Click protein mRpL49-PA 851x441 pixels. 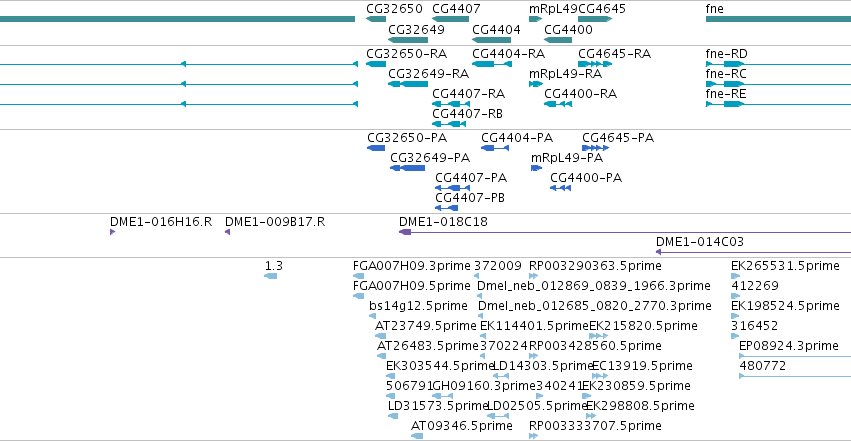(567, 158)
